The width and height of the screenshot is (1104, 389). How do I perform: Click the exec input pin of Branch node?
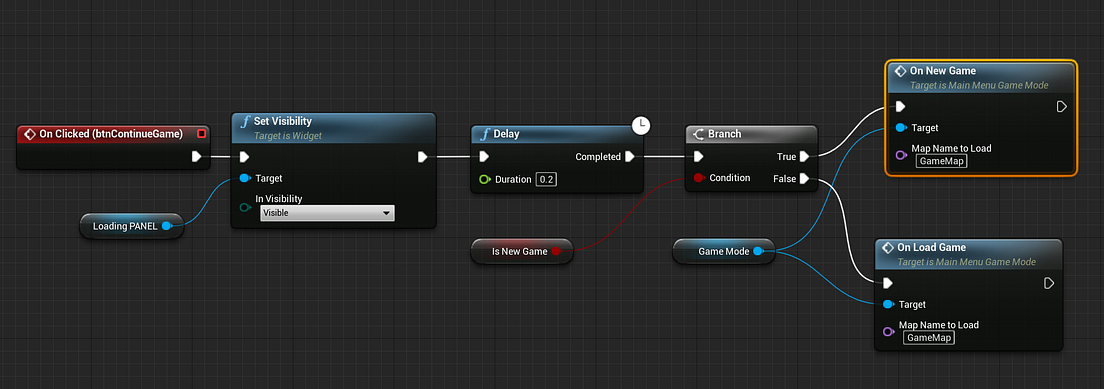point(698,156)
